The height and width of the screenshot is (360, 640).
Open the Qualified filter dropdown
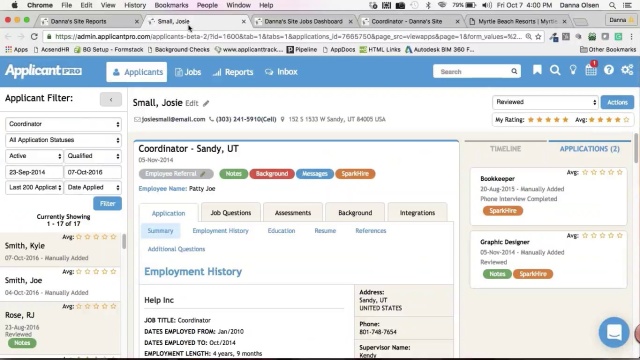pyautogui.click(x=93, y=156)
